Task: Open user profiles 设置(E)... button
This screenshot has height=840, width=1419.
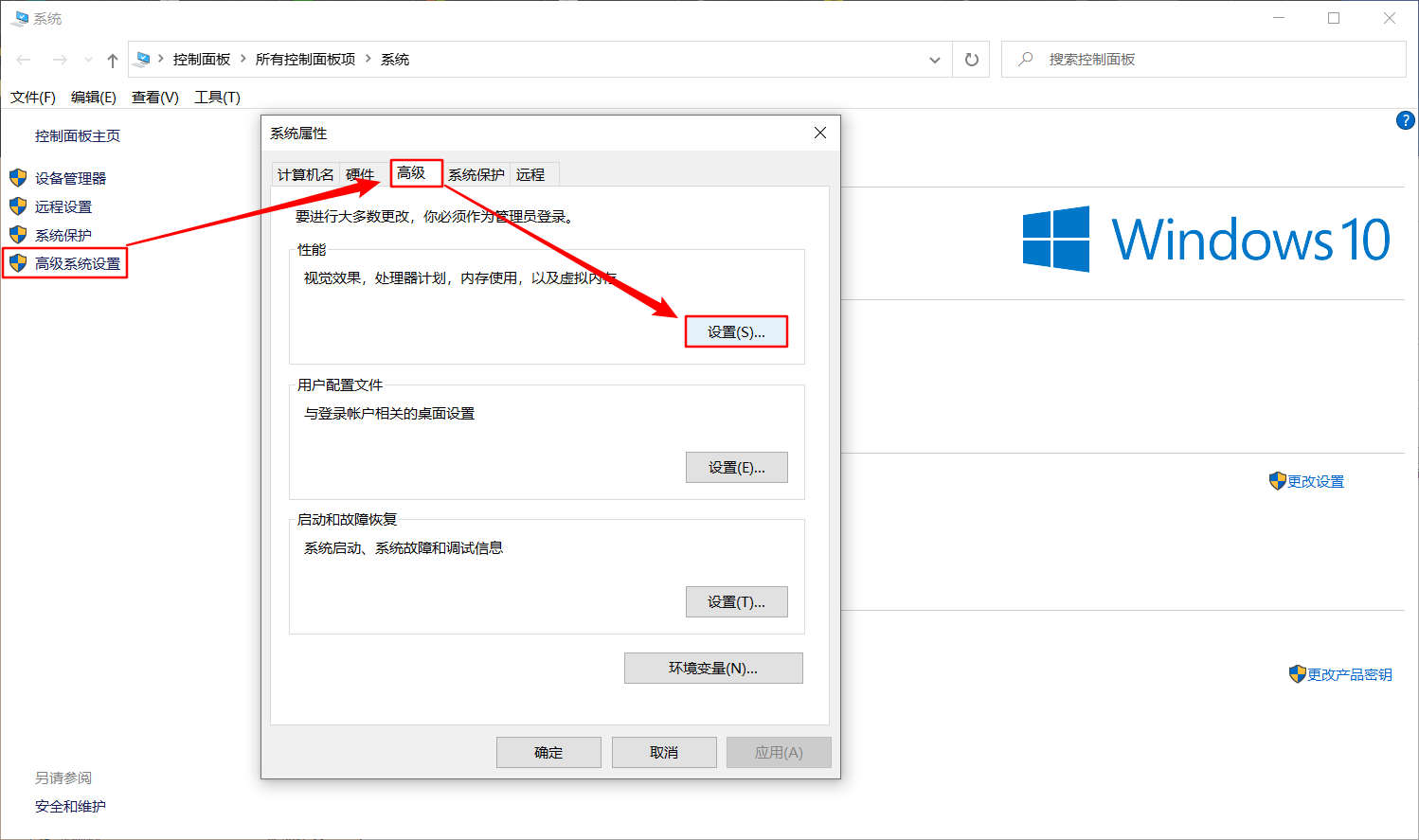Action: 737,468
